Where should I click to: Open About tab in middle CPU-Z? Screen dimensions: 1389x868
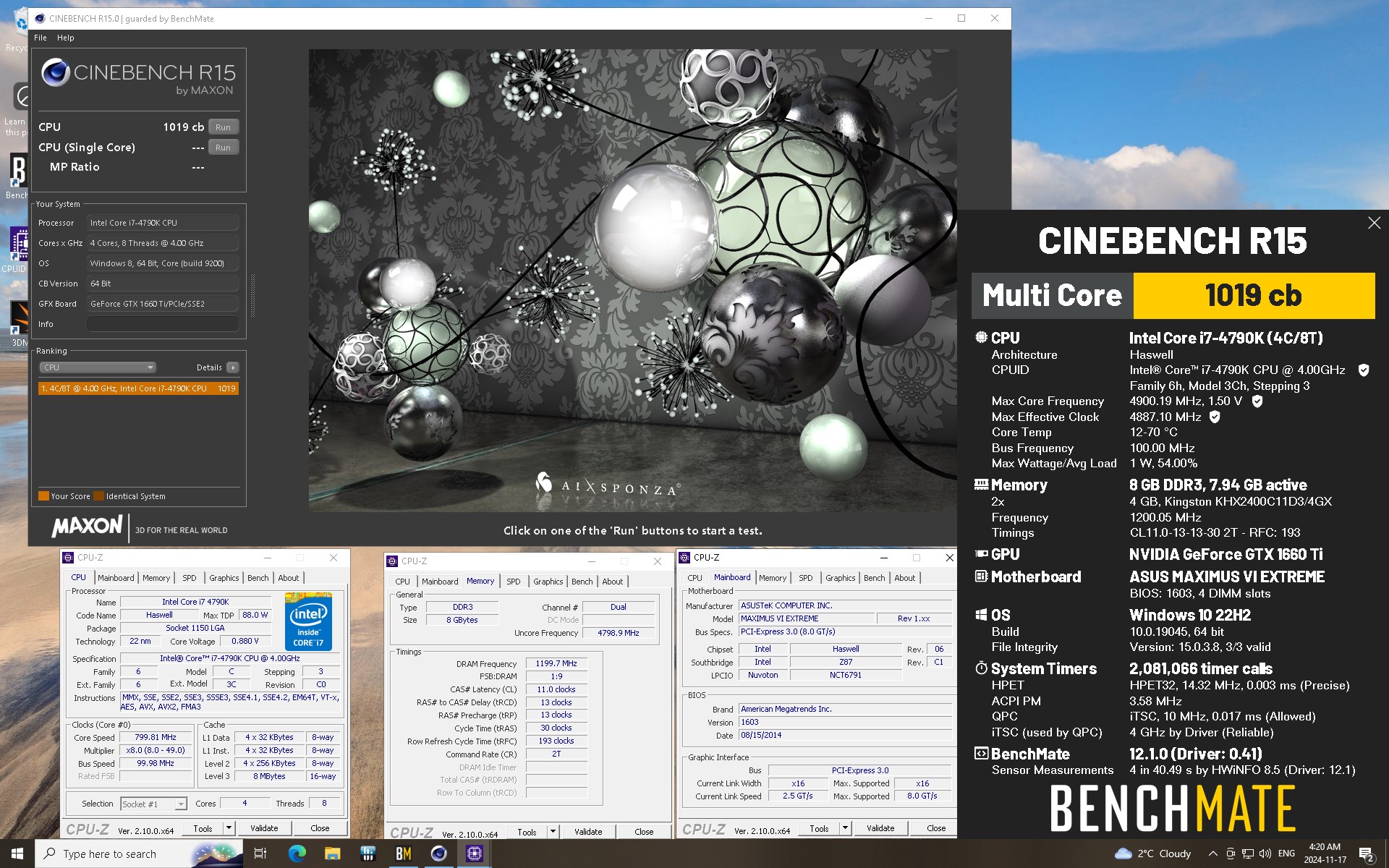click(x=612, y=582)
